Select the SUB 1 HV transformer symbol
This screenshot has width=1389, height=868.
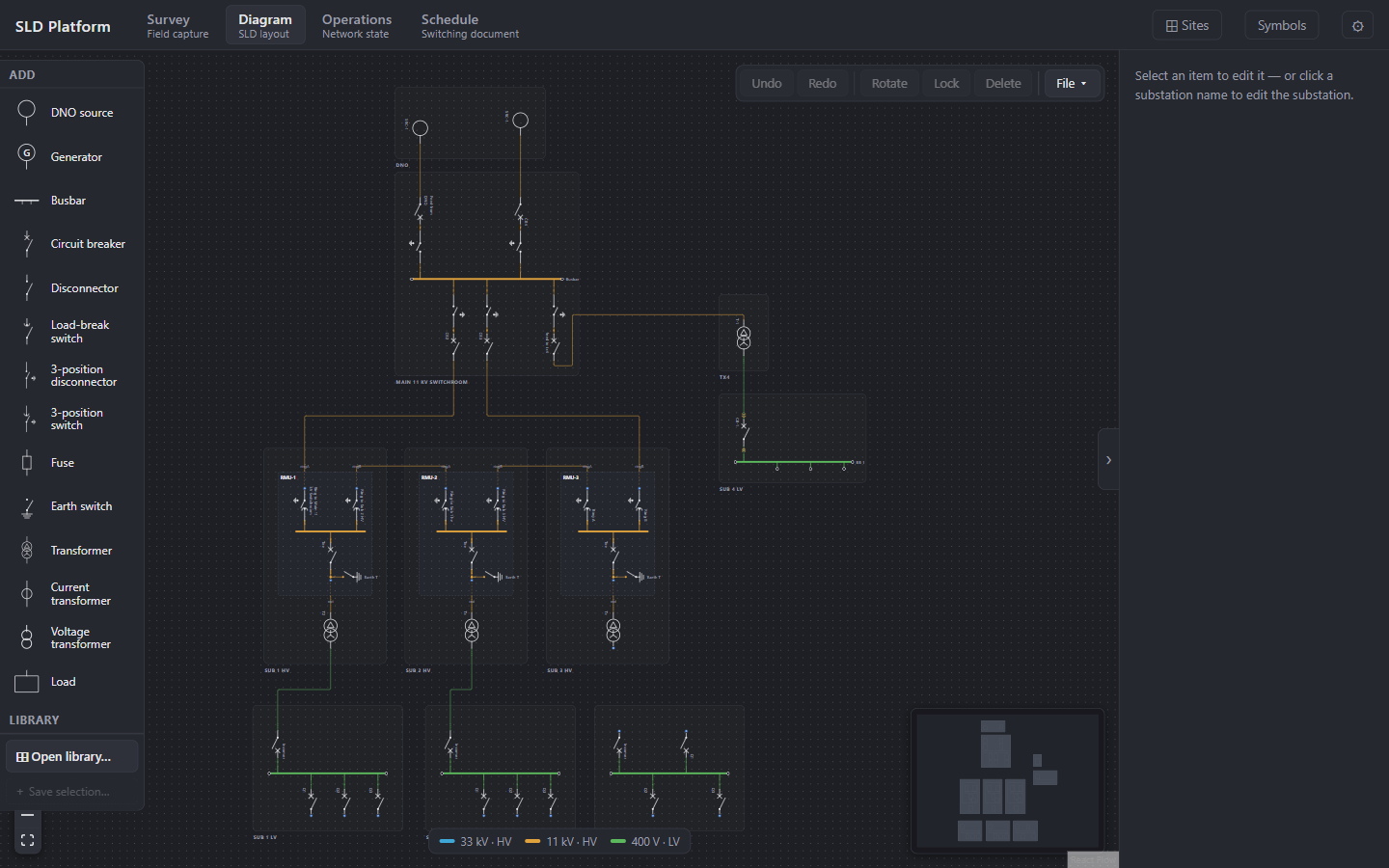(x=330, y=630)
